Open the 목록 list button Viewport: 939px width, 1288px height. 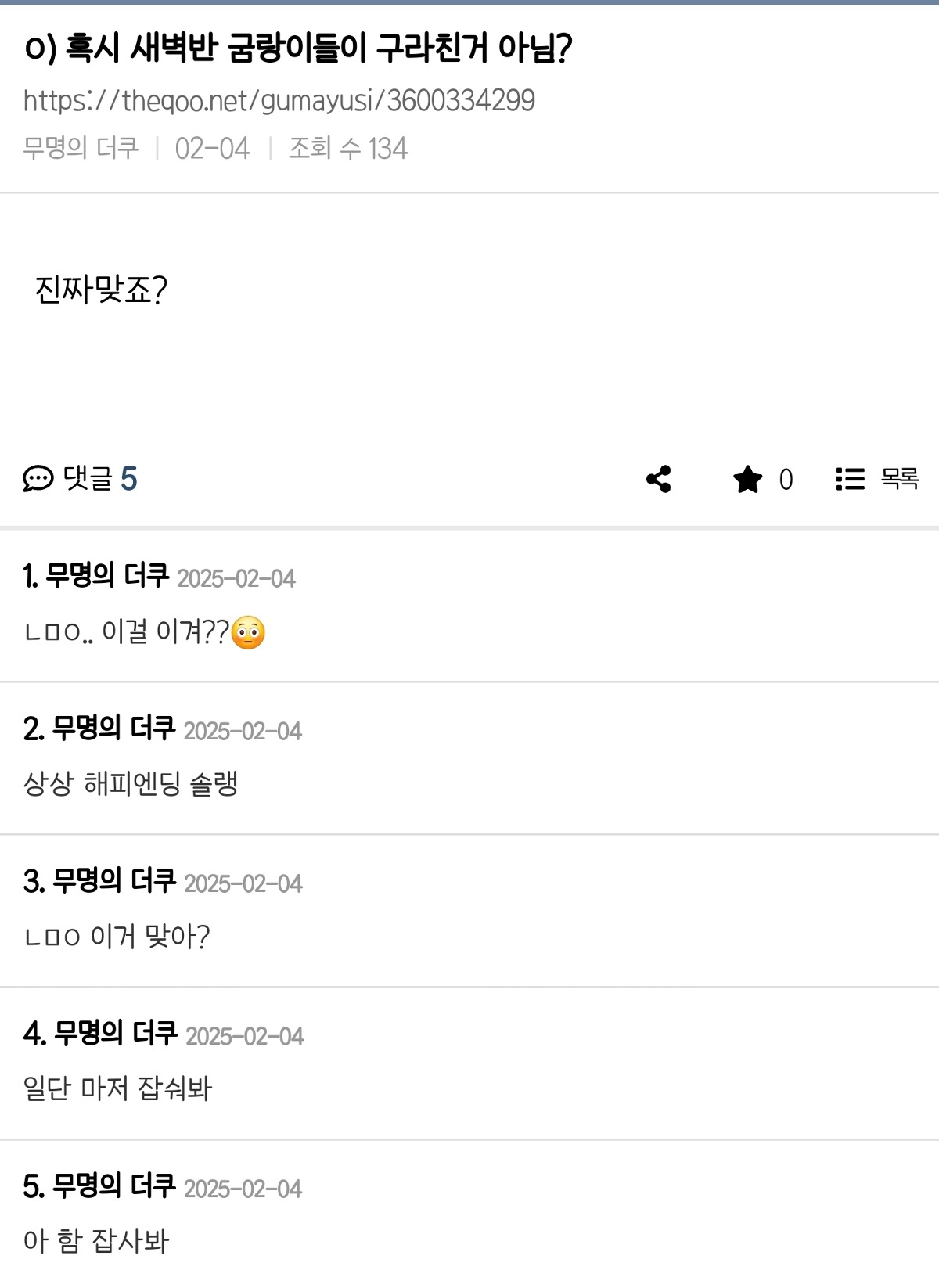(877, 479)
